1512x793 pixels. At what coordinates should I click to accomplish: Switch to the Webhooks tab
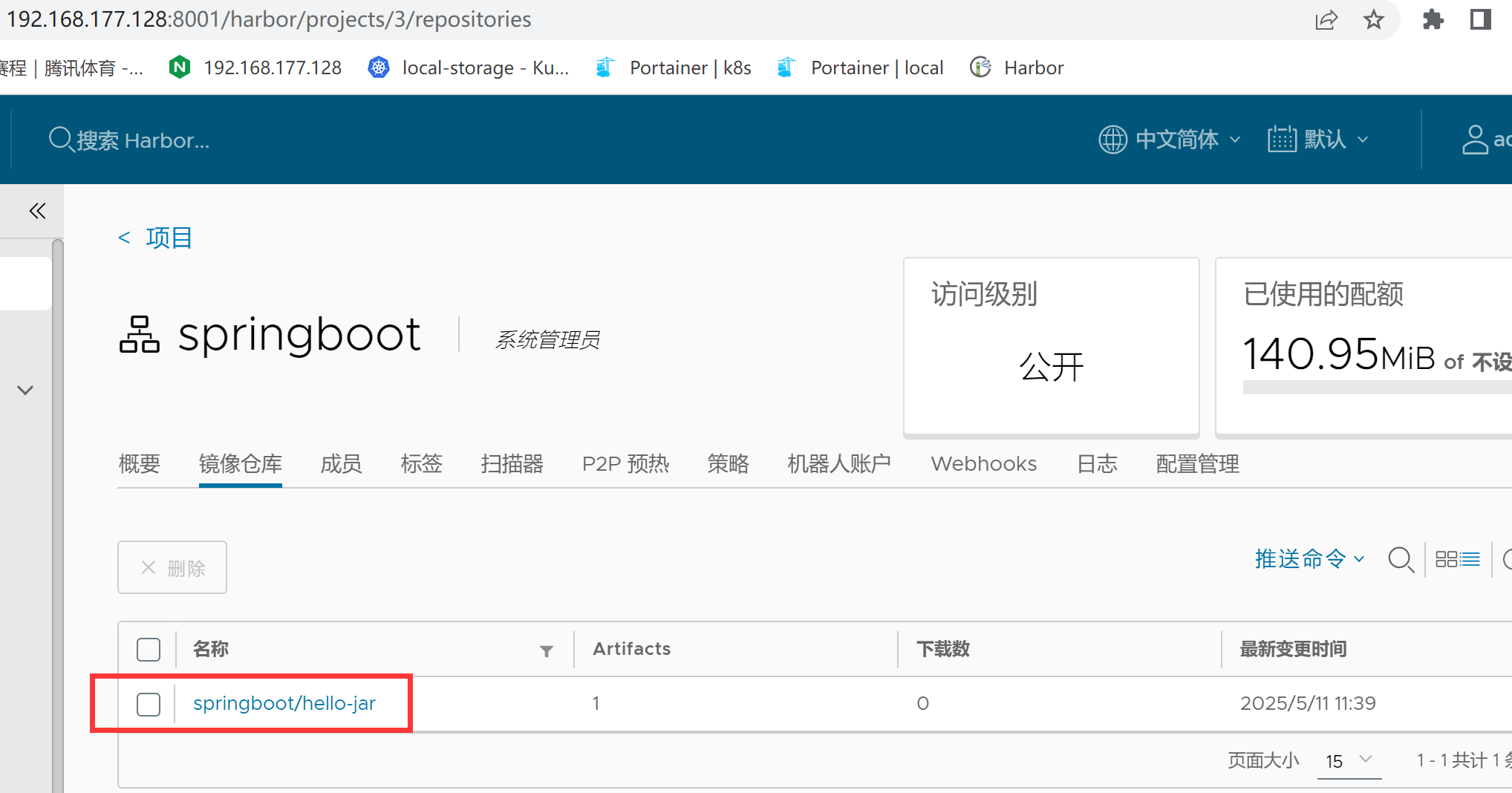coord(984,464)
